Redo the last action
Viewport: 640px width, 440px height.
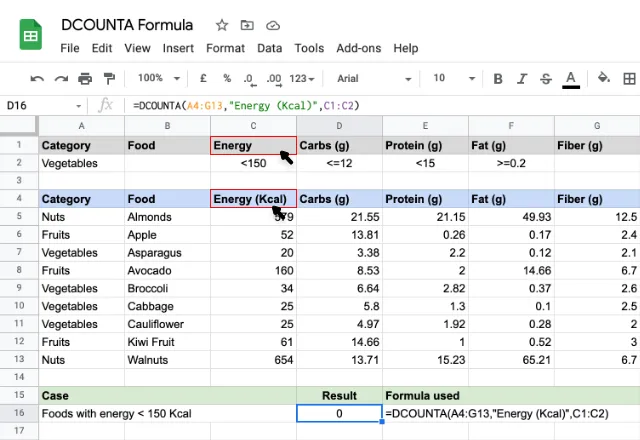point(61,78)
